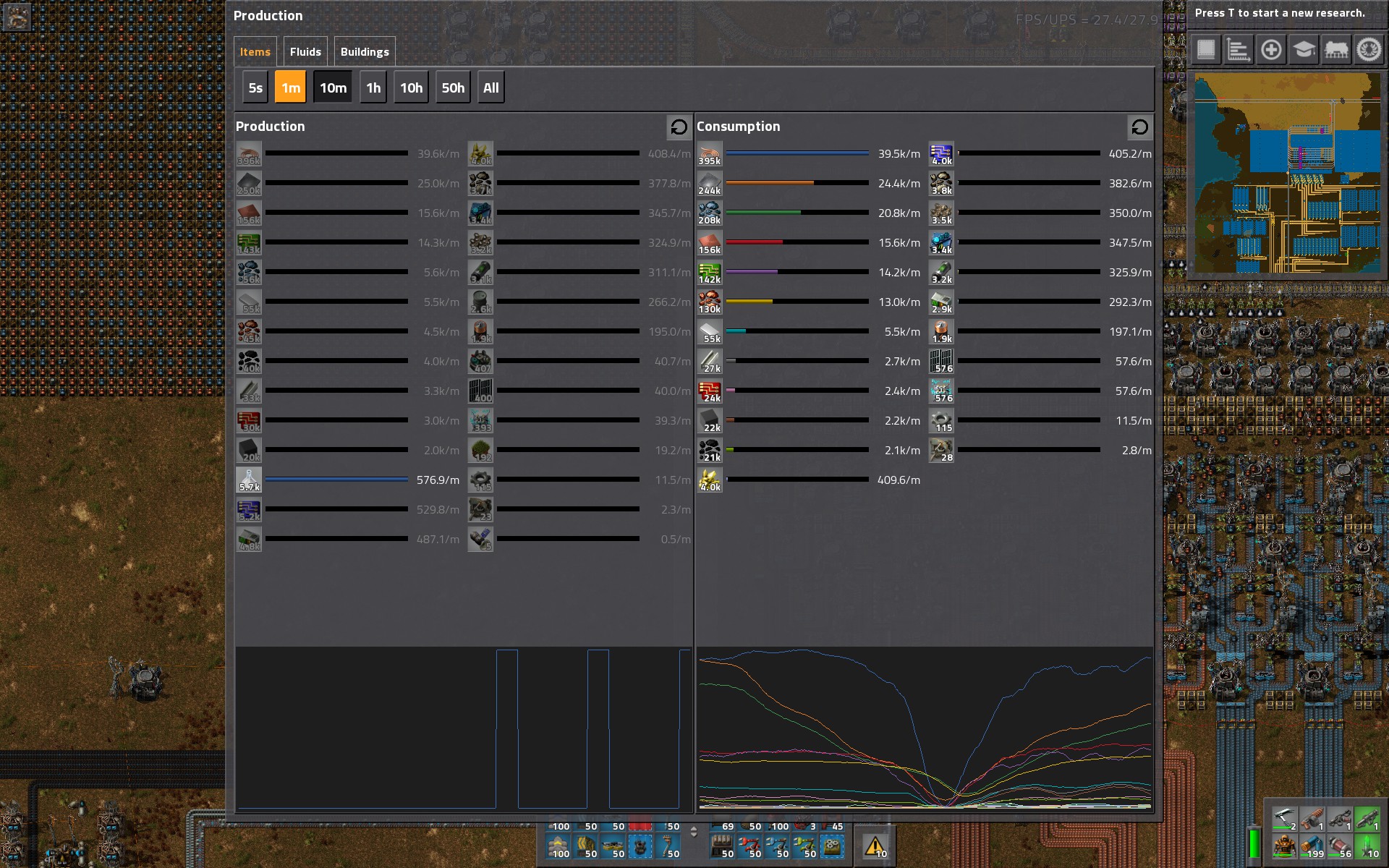Open the train overview toolbar icon
This screenshot has width=1389, height=868.
(x=1336, y=50)
